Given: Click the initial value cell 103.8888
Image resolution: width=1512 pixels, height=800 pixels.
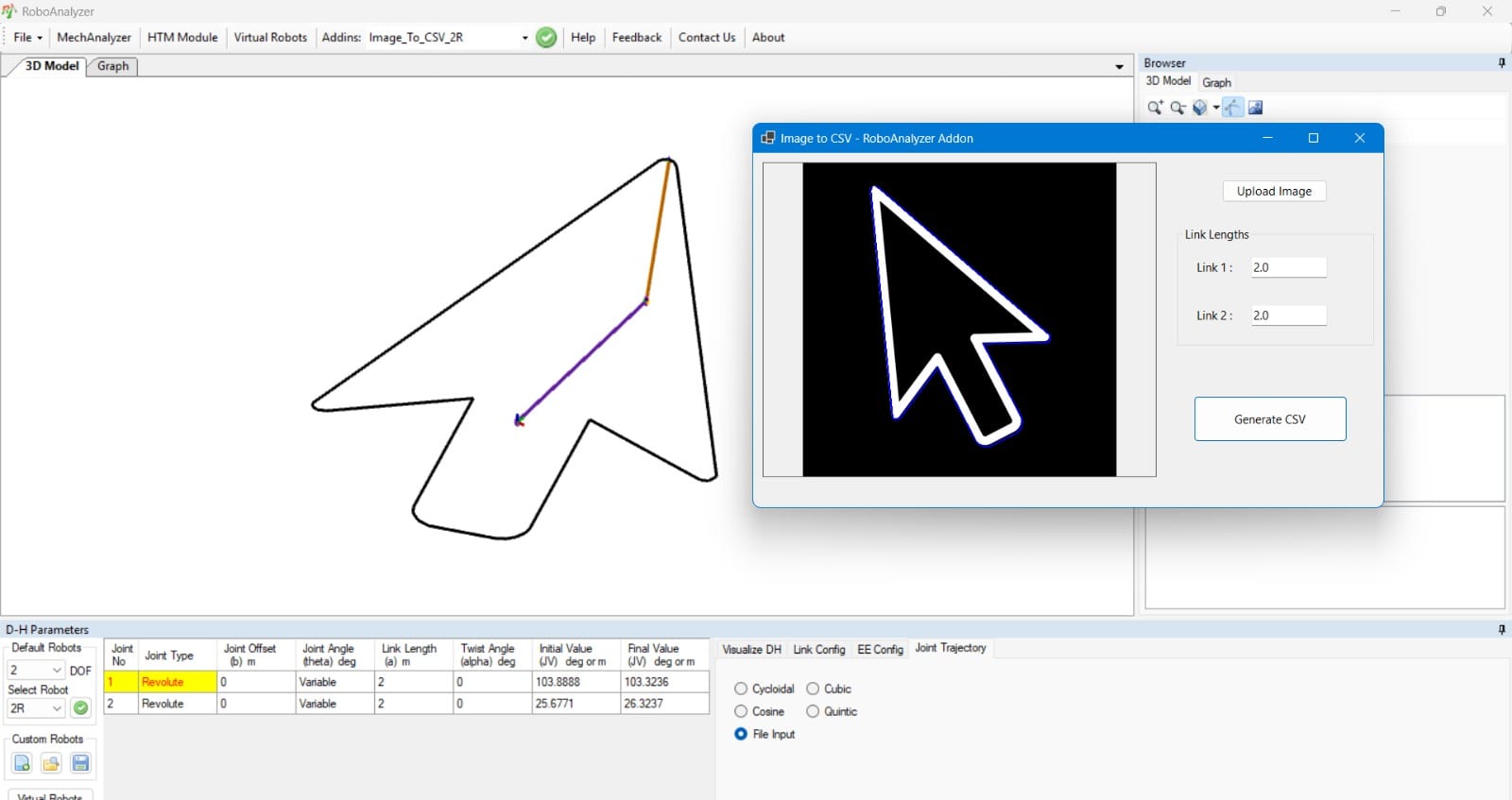Looking at the screenshot, I should point(576,682).
